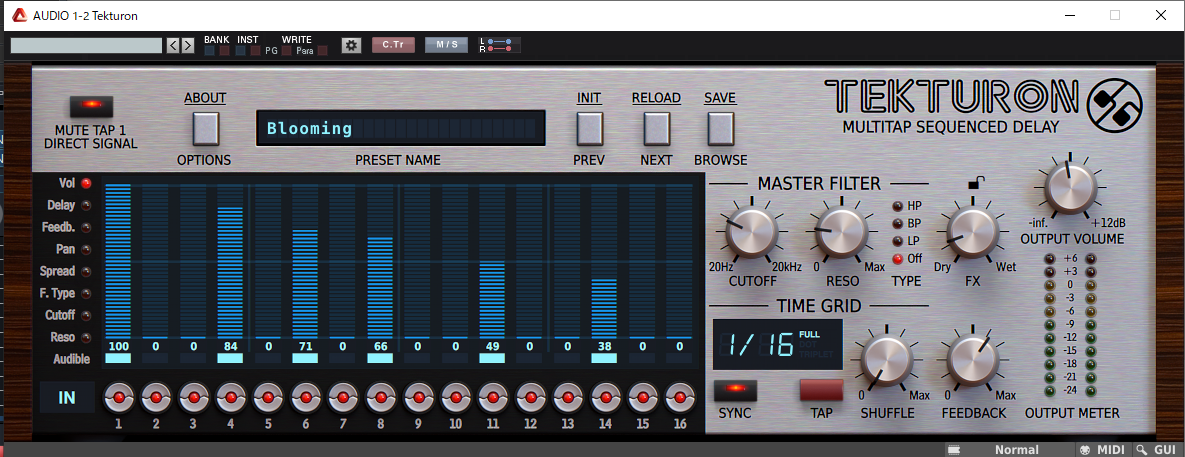Click the INIT / PREV button
Screen dimensions: 1185x457
589,128
